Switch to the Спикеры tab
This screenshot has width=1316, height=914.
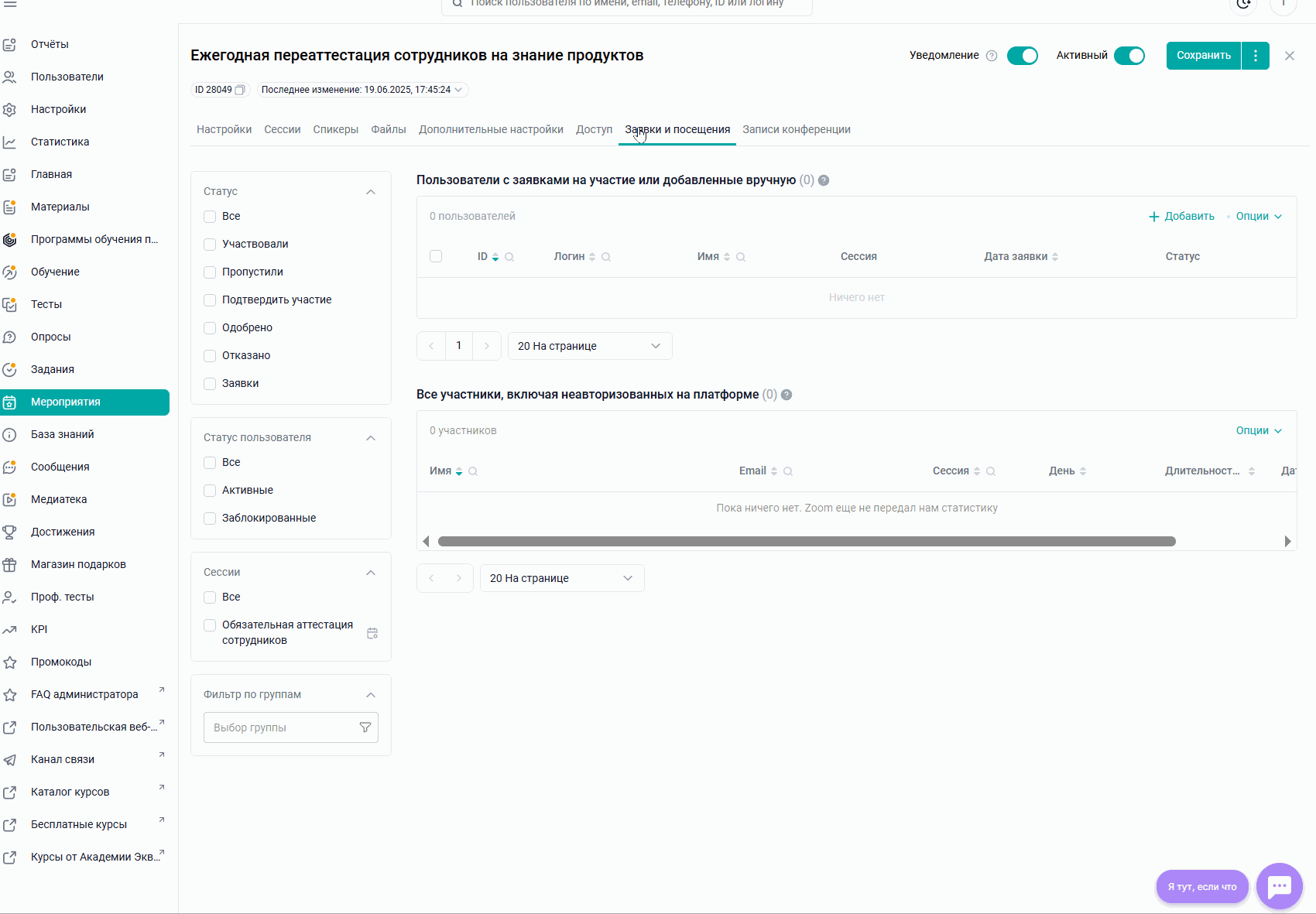(336, 129)
